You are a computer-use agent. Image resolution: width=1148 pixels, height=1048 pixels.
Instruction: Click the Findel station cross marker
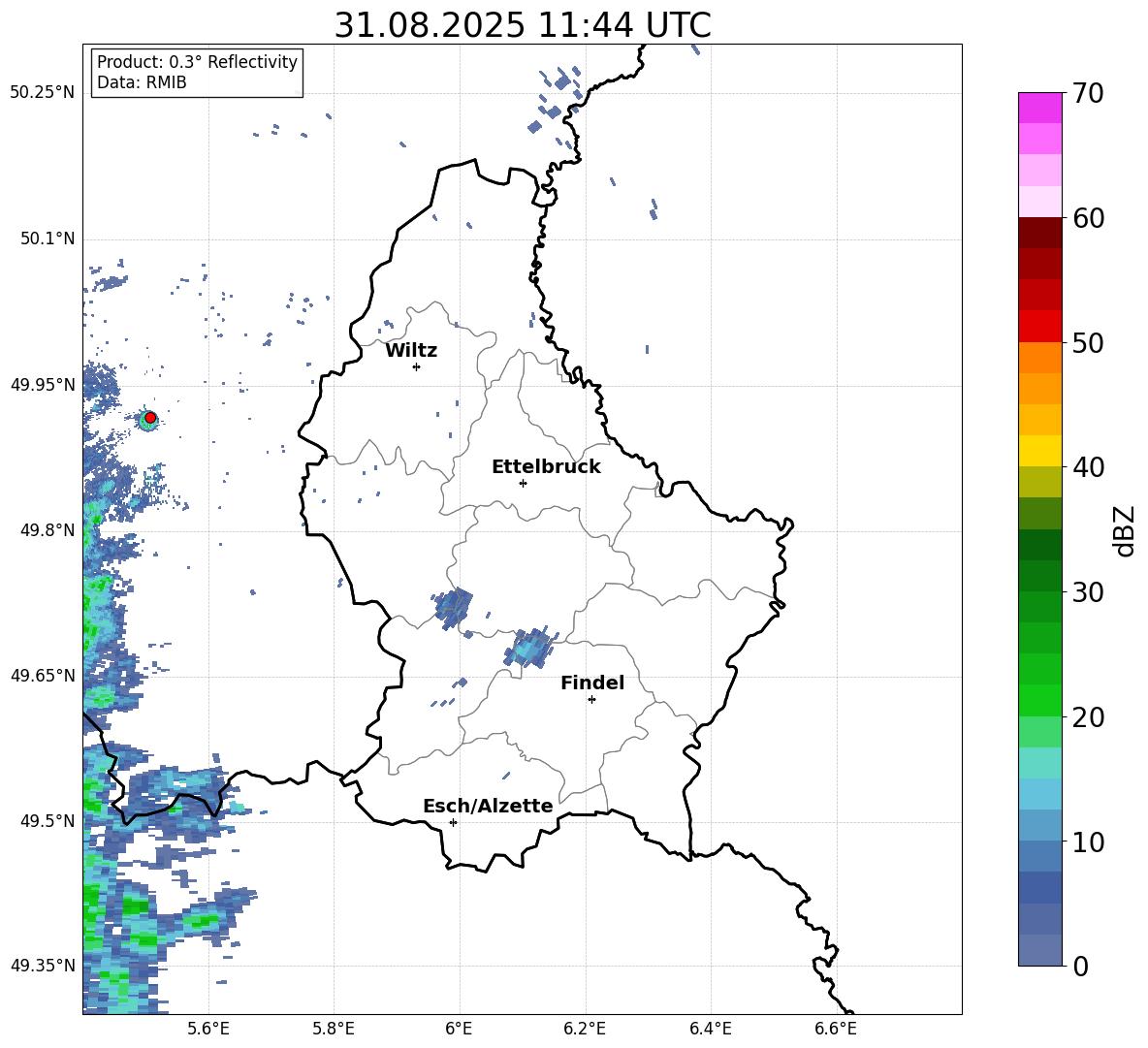(x=591, y=700)
